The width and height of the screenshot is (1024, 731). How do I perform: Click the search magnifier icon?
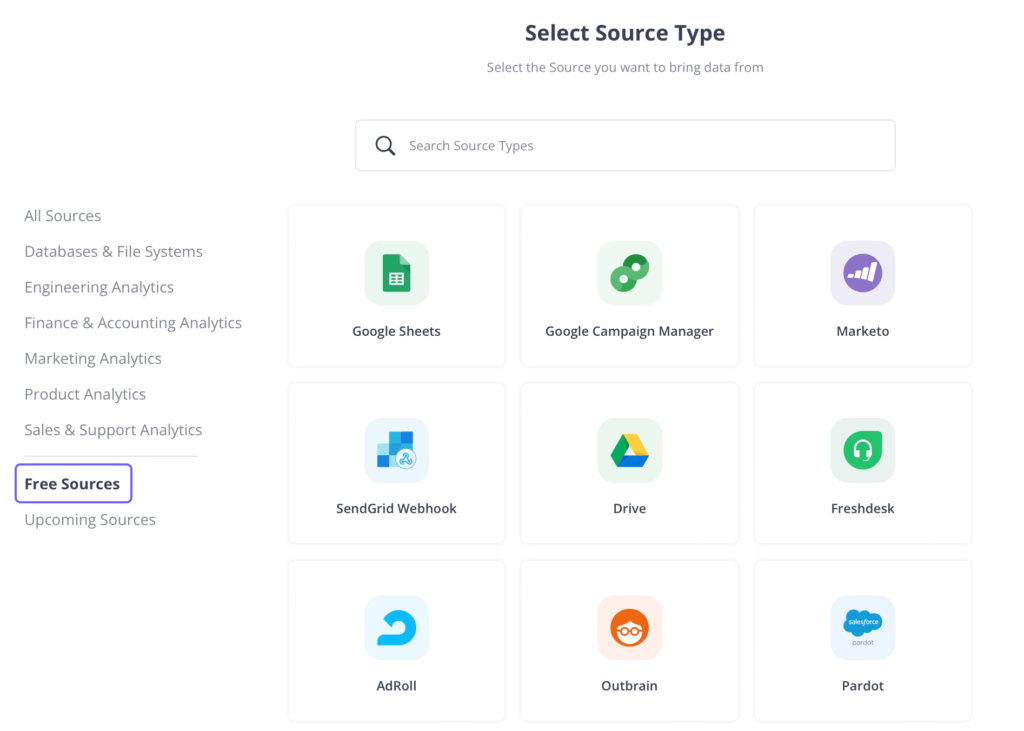[x=385, y=146]
